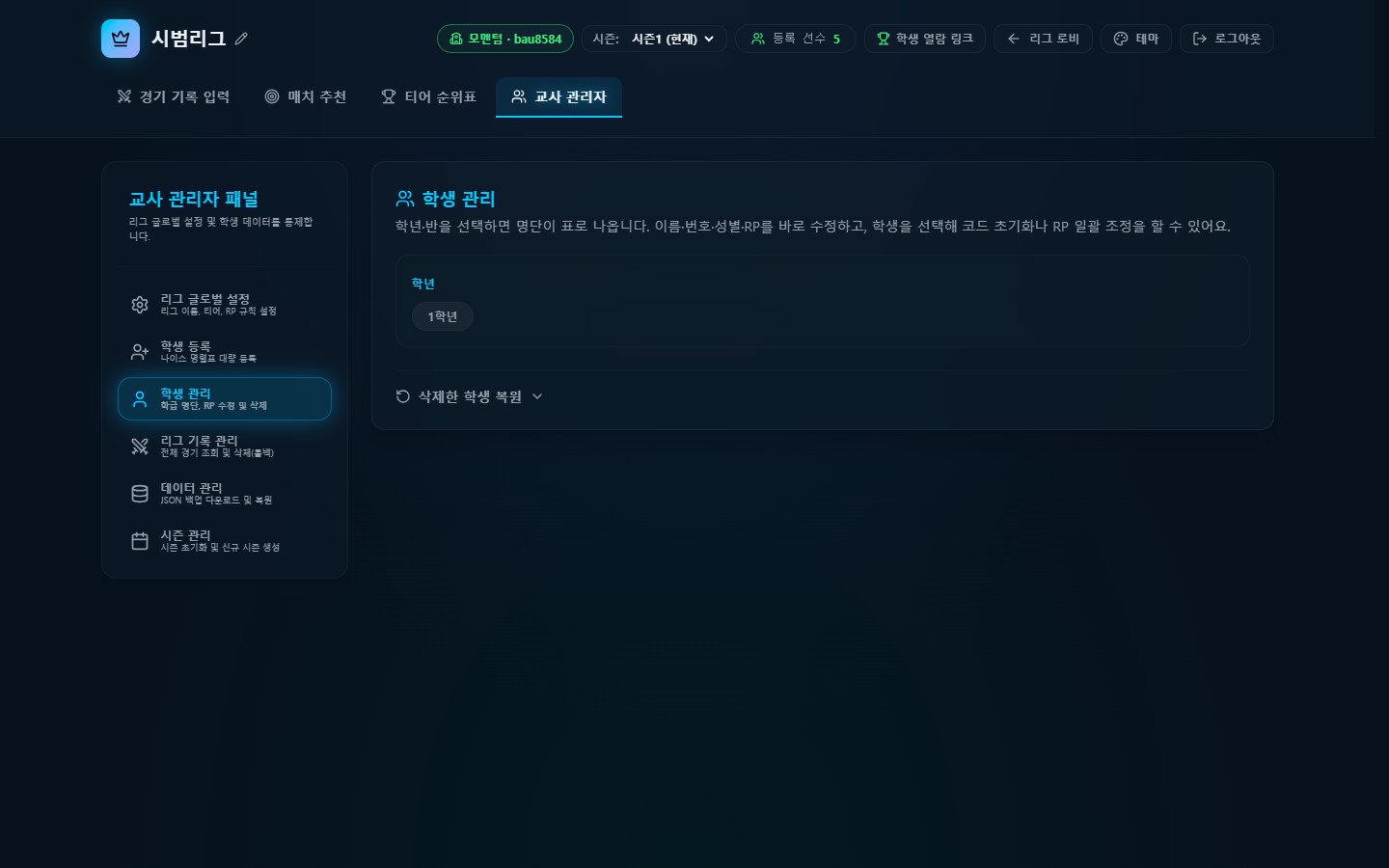Click the icon in the 모멘텀 bau8584 badge

[x=456, y=39]
